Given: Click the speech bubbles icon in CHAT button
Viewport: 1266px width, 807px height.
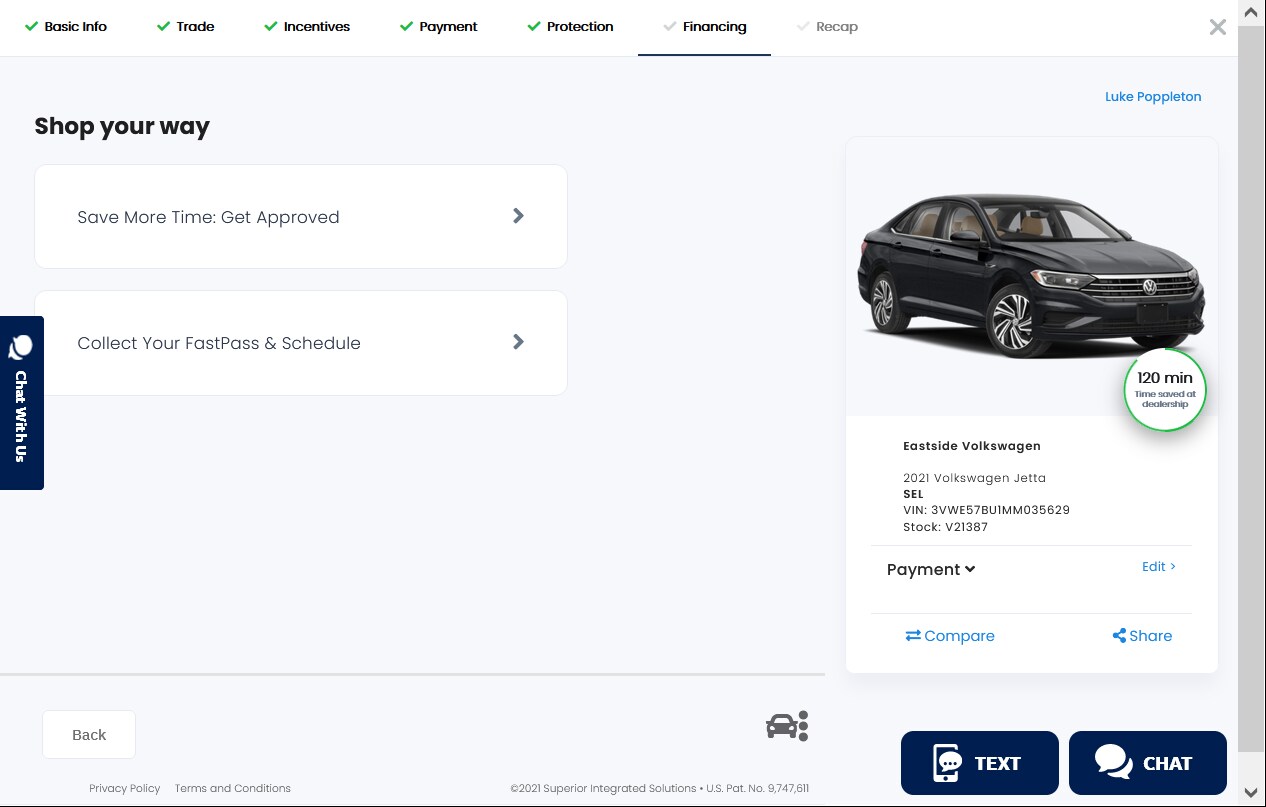Looking at the screenshot, I should coord(1113,762).
